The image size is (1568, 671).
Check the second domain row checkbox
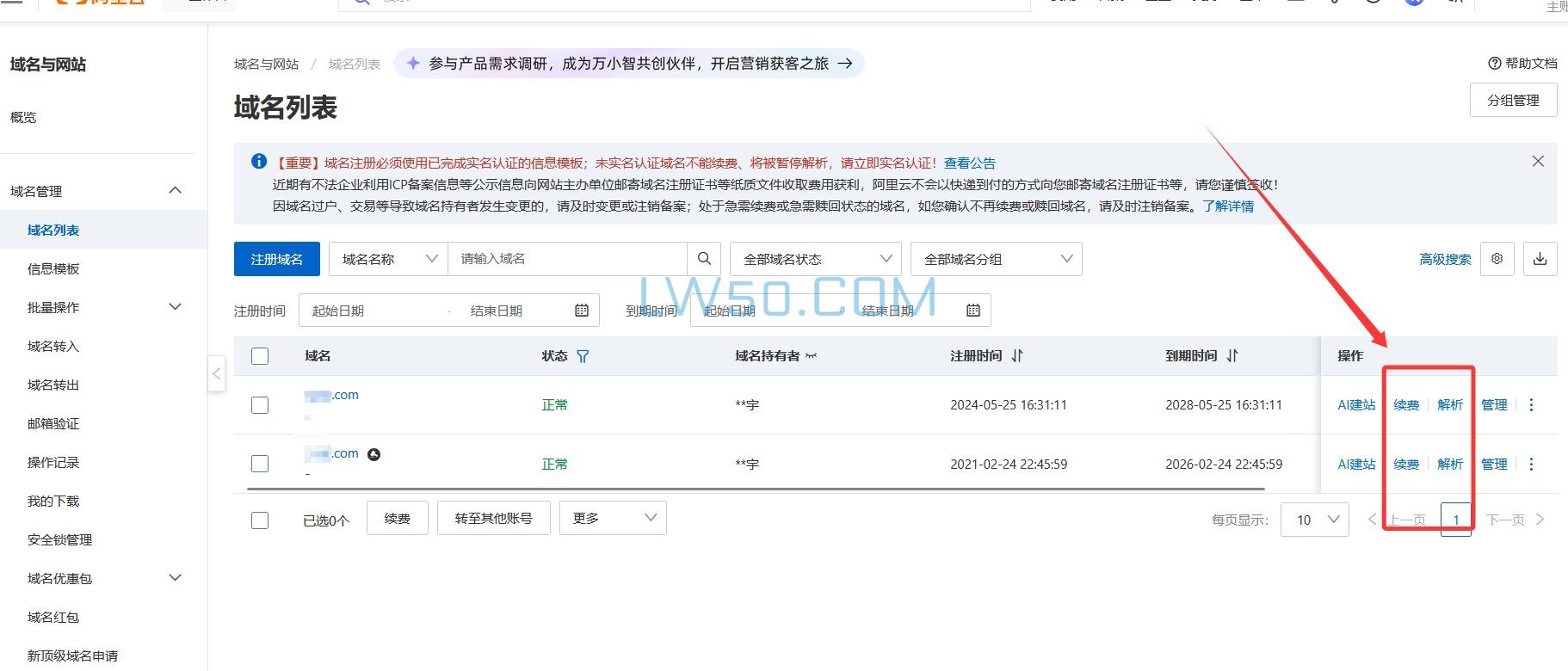tap(260, 464)
